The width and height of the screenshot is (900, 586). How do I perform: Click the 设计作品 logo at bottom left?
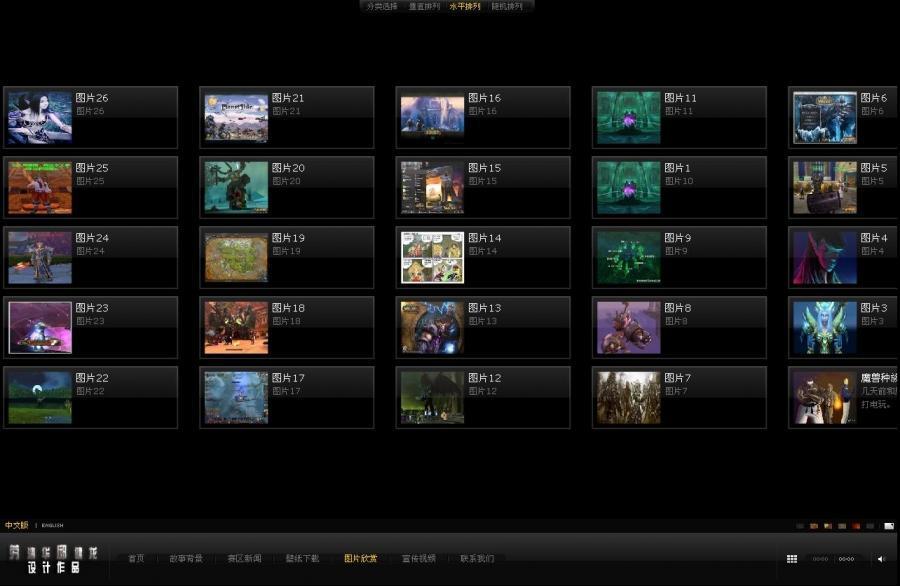[x=52, y=559]
